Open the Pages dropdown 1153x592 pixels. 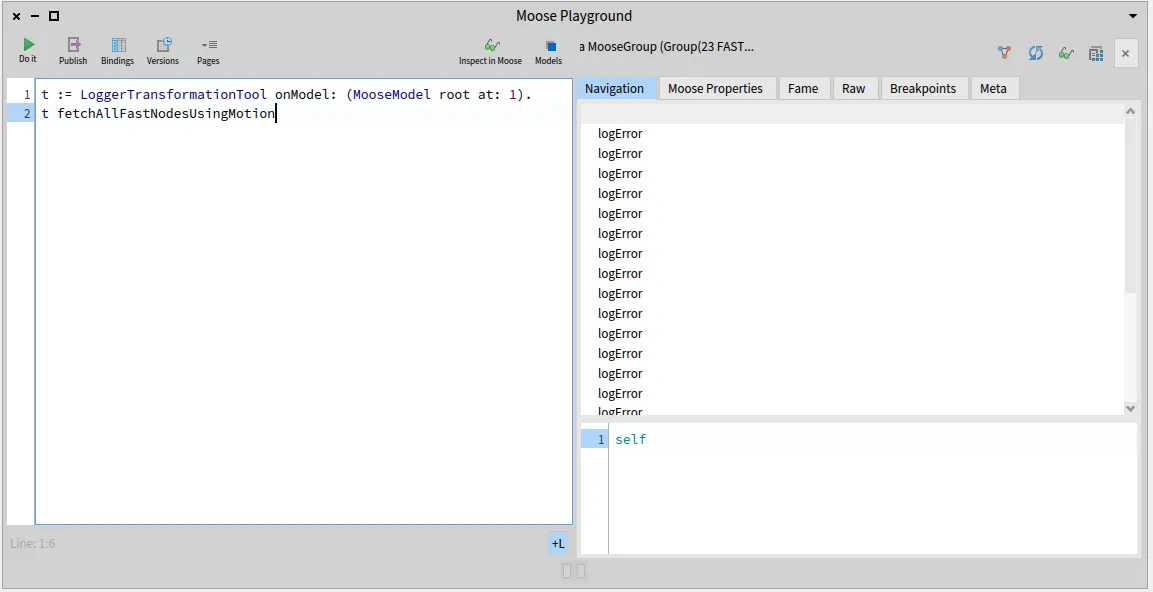[208, 51]
